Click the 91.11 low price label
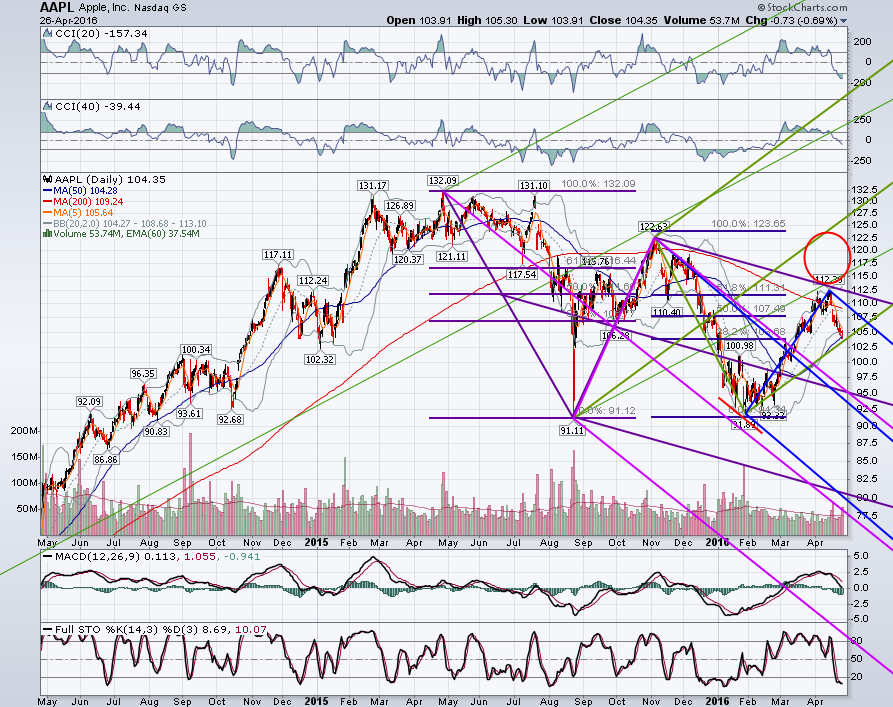 coord(572,431)
